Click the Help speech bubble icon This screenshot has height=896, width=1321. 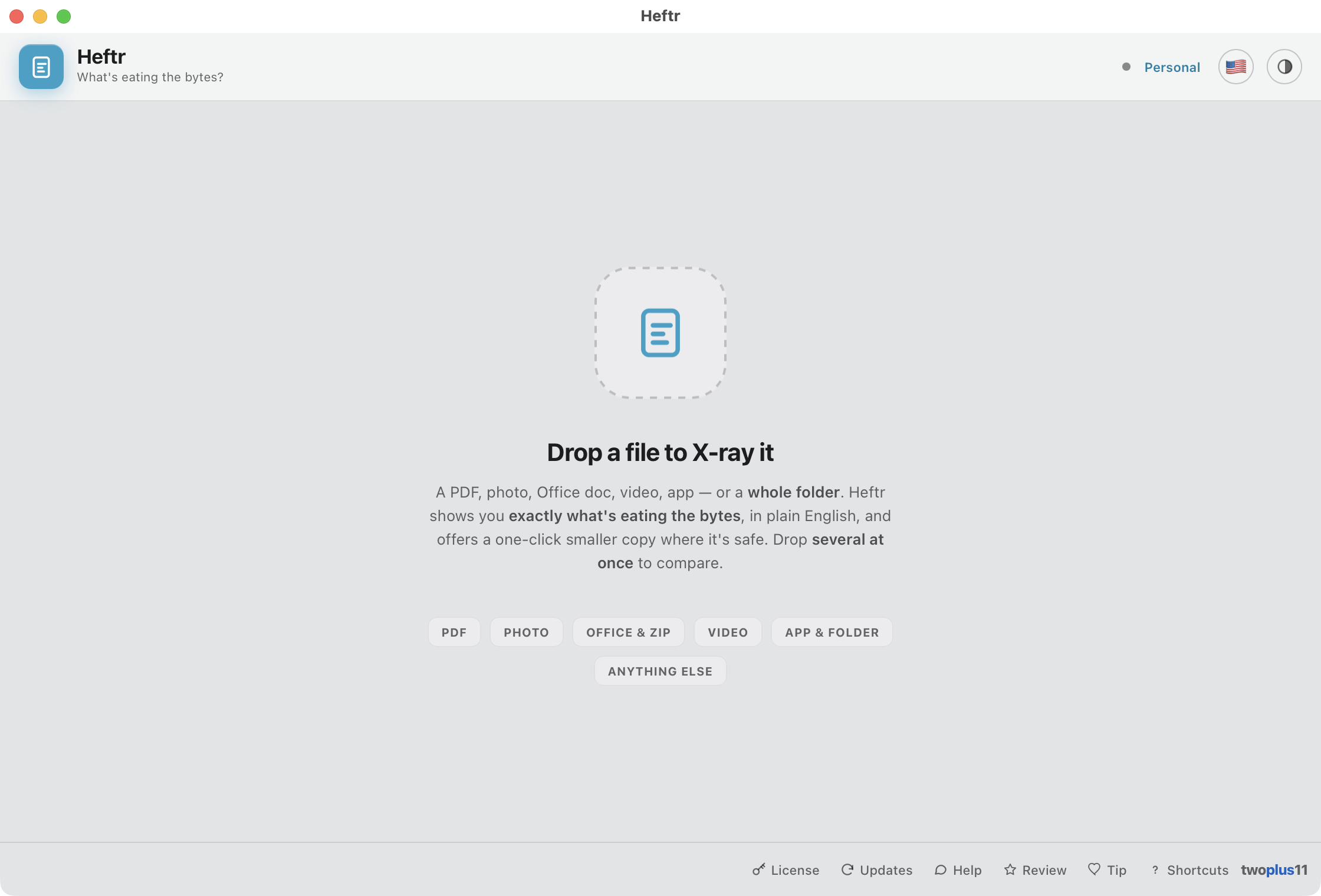pos(941,869)
